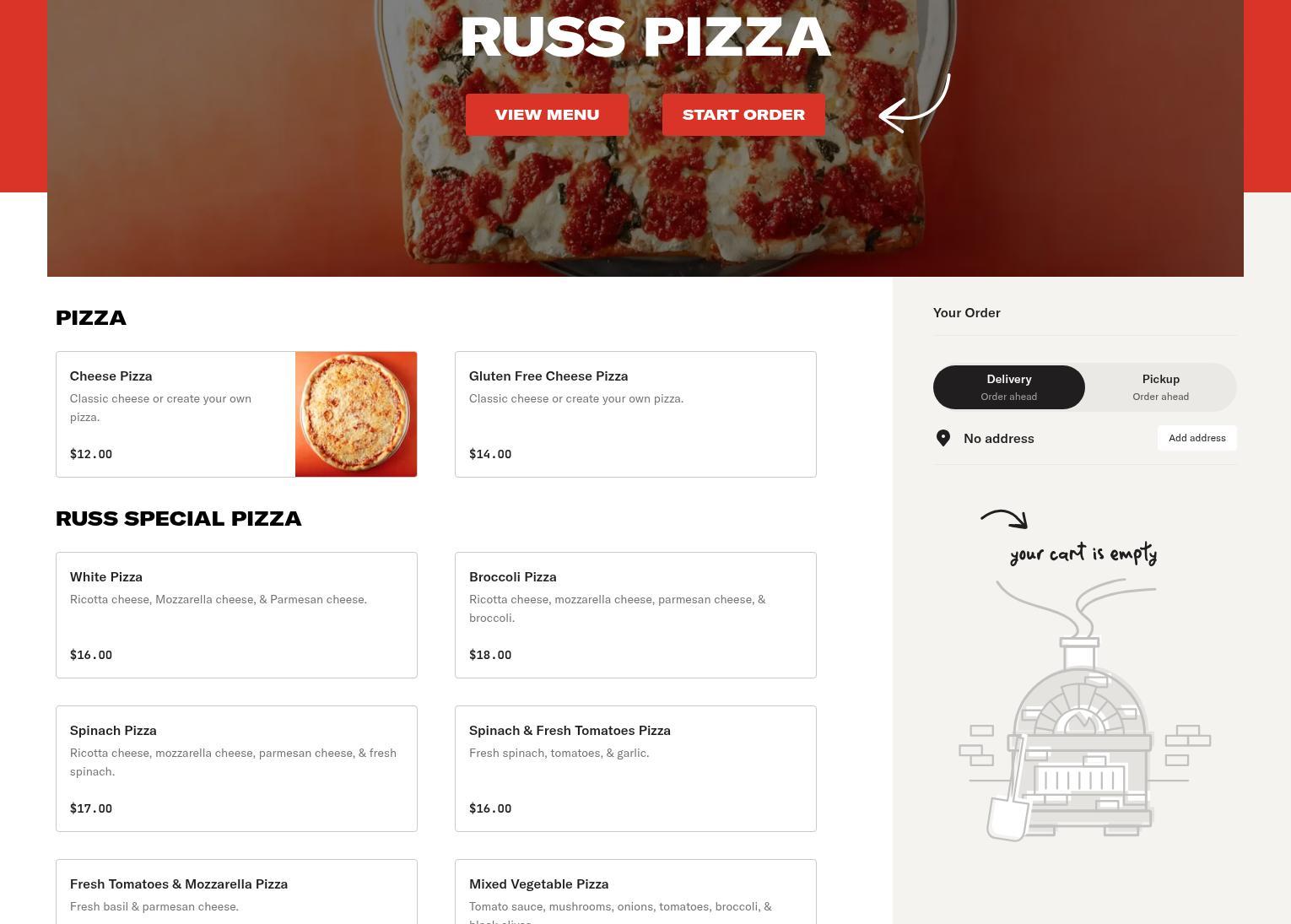Click the Start Order button
Image resolution: width=1291 pixels, height=924 pixels.
click(743, 115)
